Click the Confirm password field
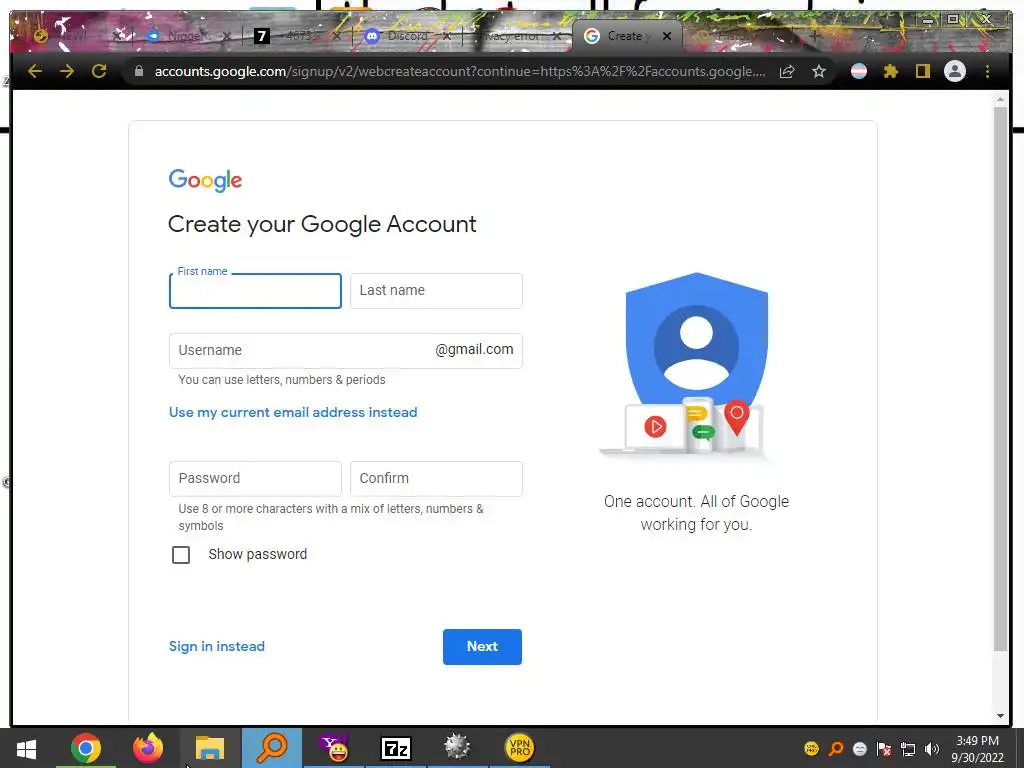 [436, 479]
